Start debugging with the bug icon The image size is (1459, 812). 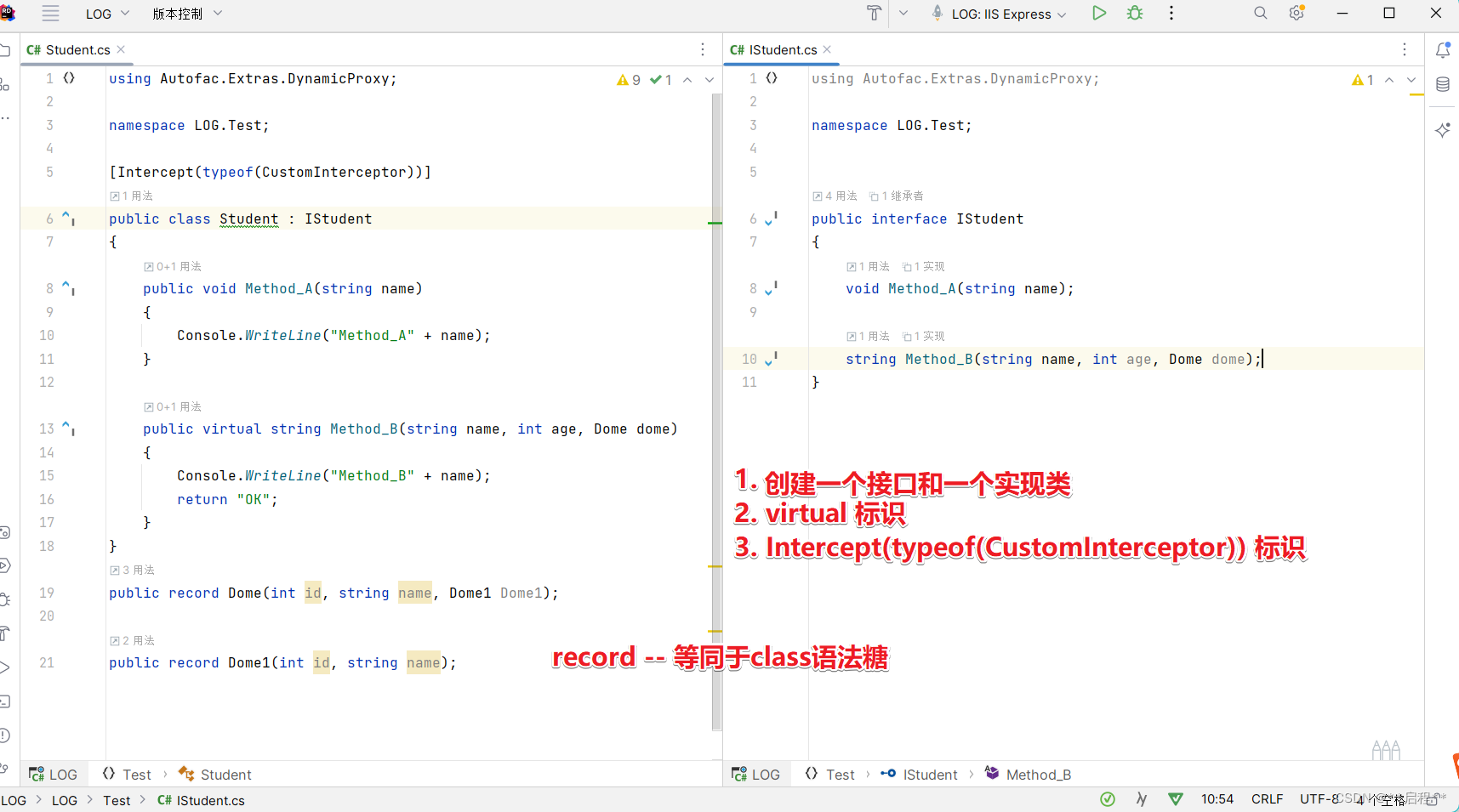pyautogui.click(x=1135, y=14)
